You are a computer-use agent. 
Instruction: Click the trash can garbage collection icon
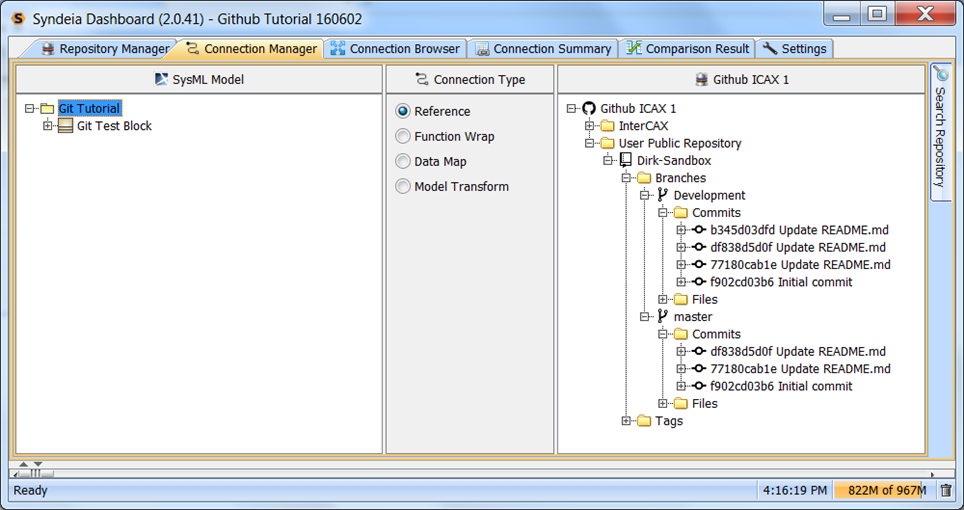pos(946,490)
